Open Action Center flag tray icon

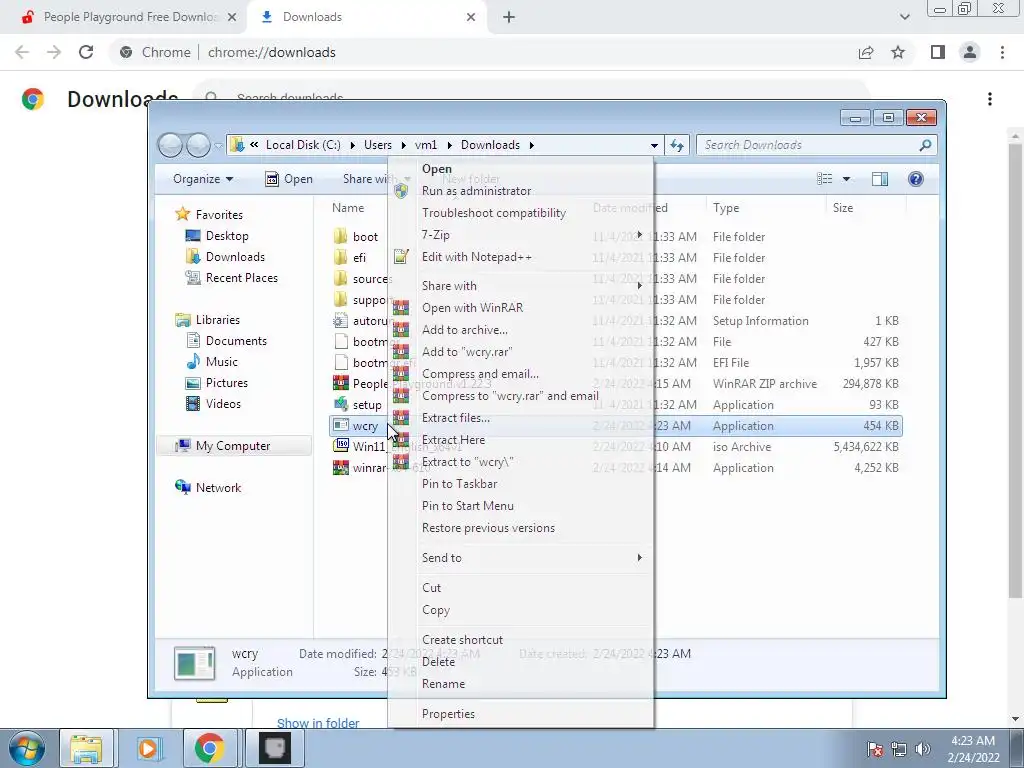coord(875,748)
